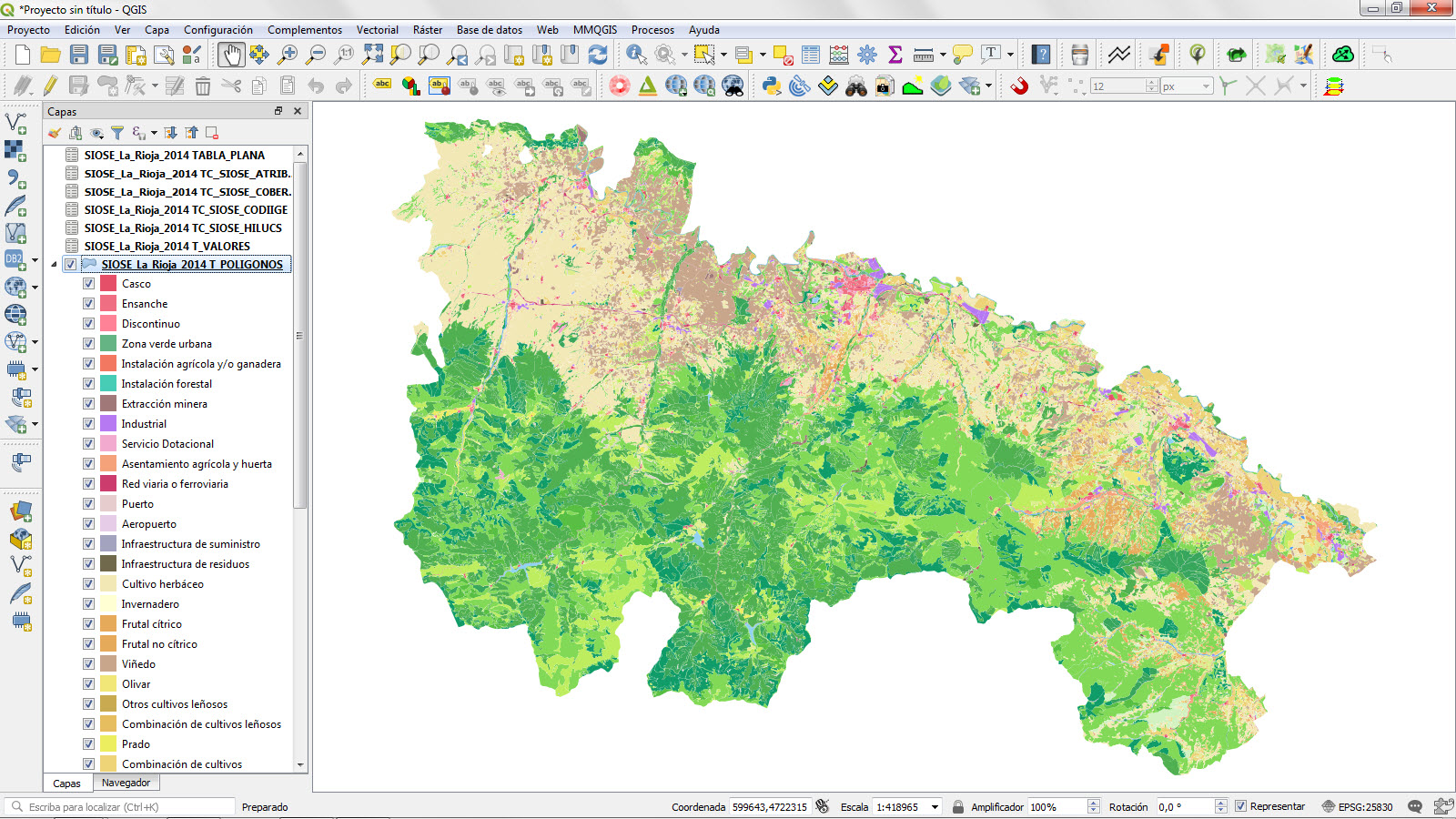Open the Processing toolbox gear icon

coord(867,55)
